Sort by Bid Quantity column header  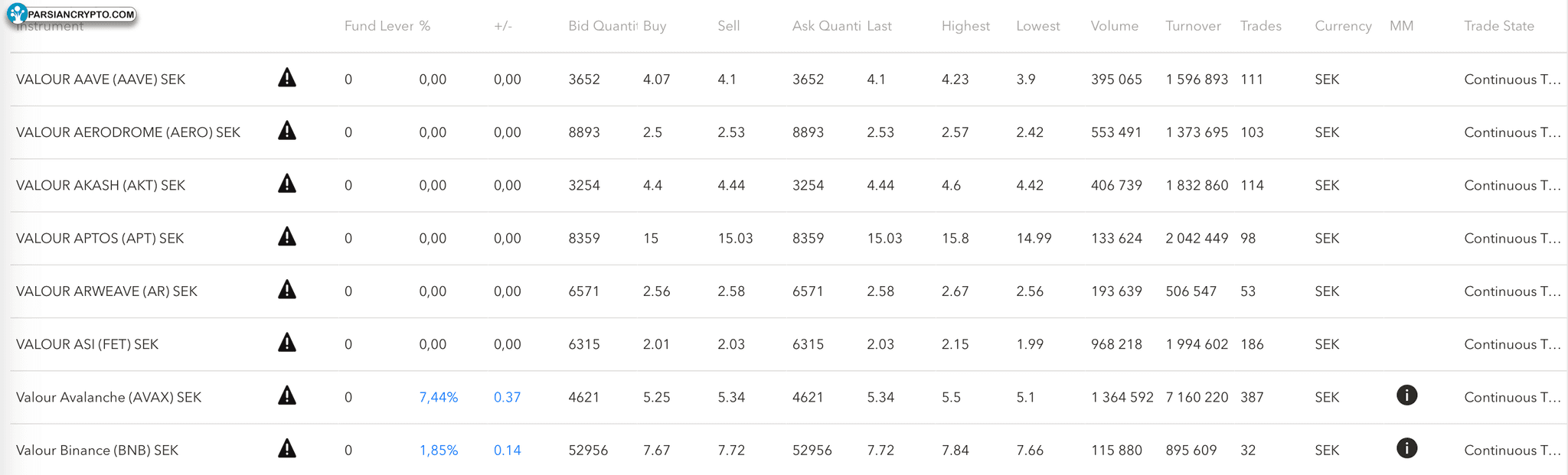pos(602,26)
